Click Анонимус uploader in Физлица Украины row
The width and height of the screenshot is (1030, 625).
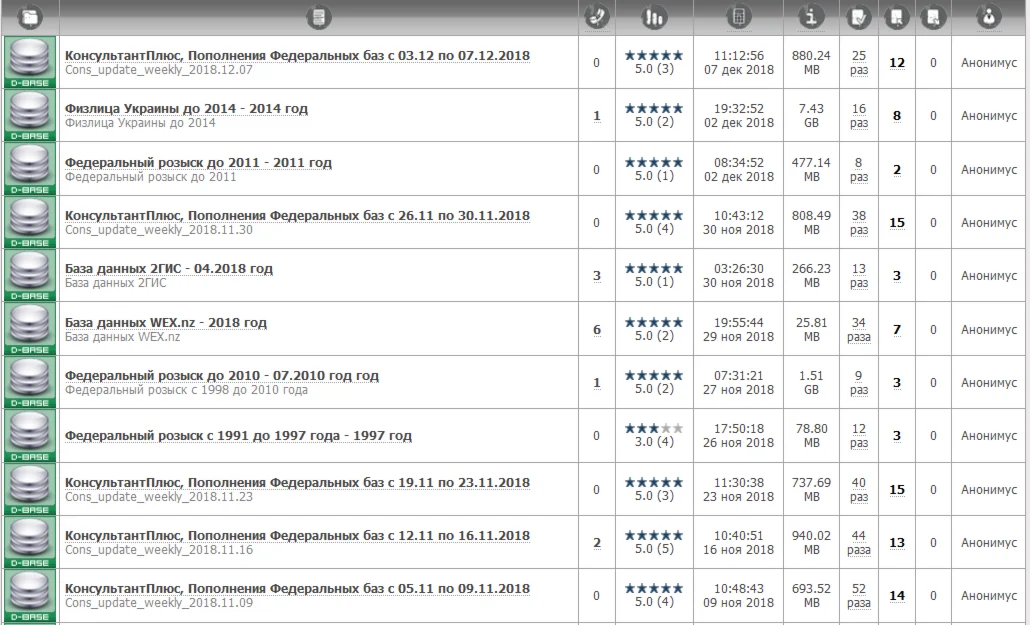(989, 116)
